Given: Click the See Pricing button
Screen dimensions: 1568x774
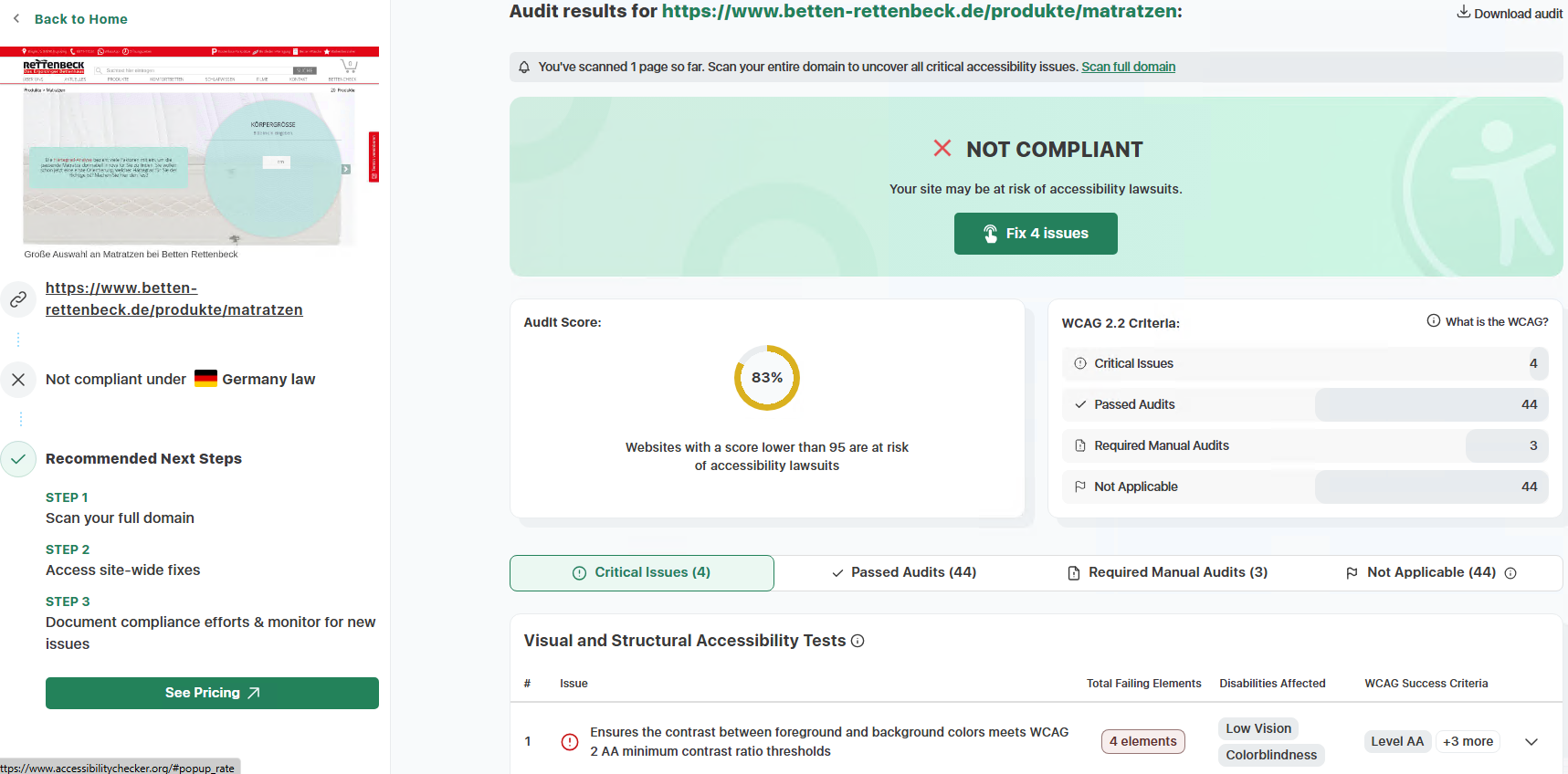Looking at the screenshot, I should (212, 693).
